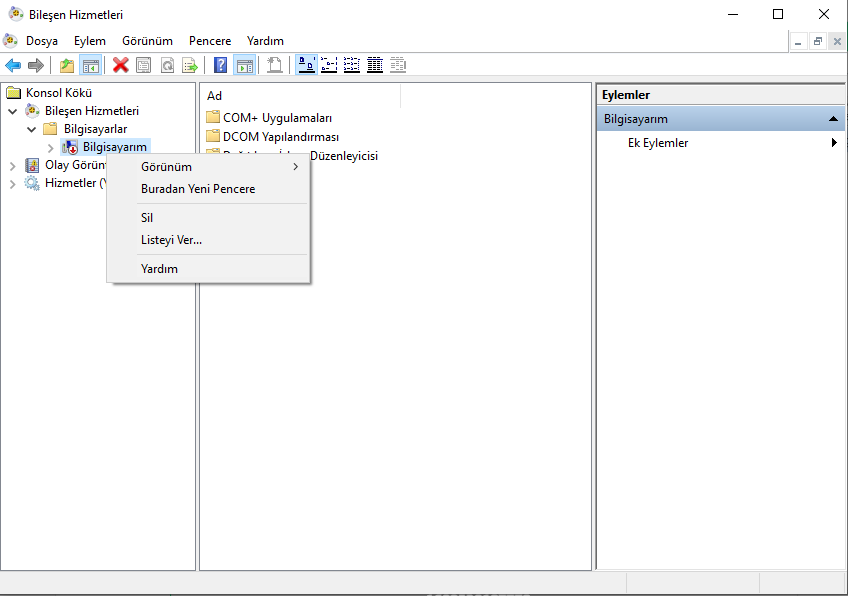Expand the Bilgisayarım tree node
Screen dimensions: 848x596
(50, 148)
